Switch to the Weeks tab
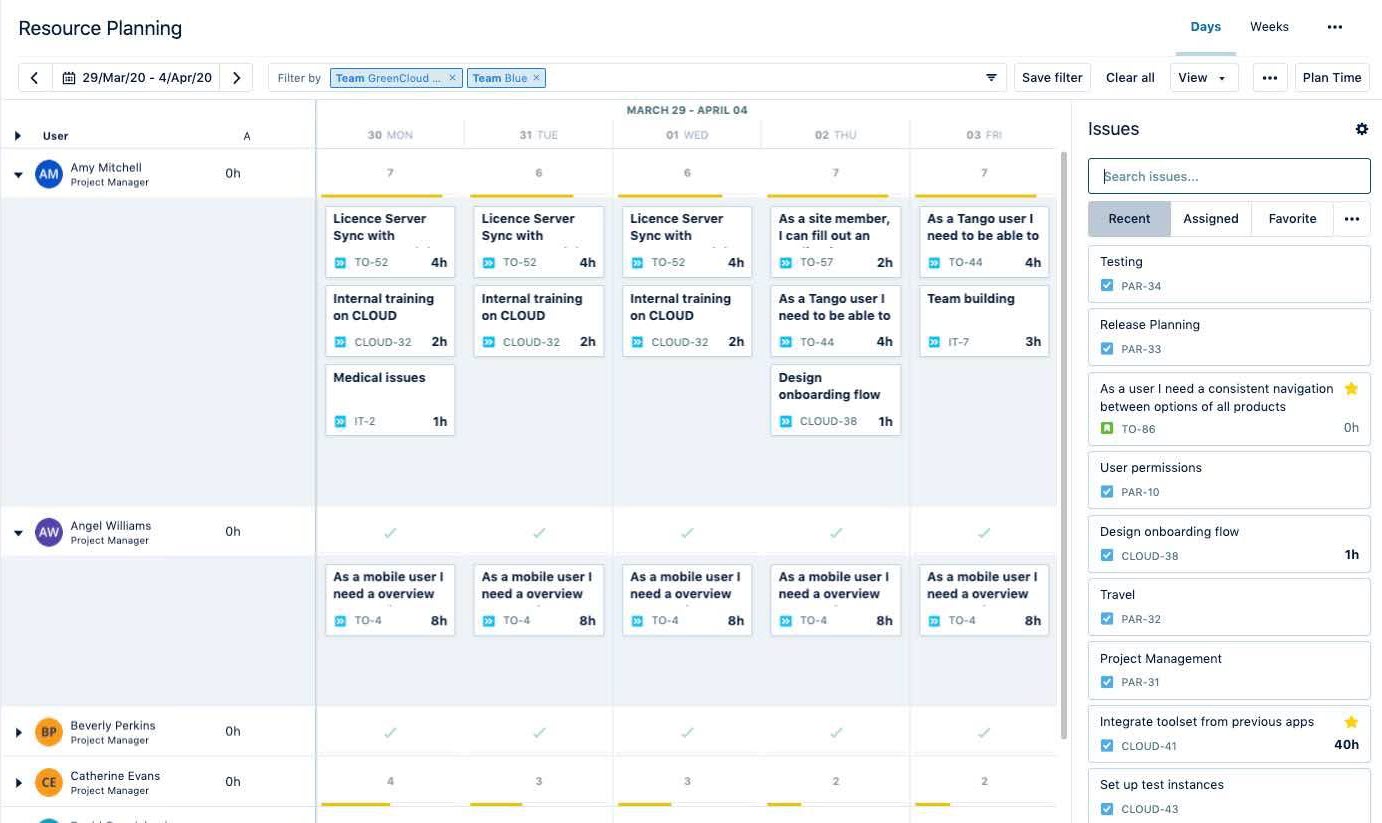 point(1269,26)
